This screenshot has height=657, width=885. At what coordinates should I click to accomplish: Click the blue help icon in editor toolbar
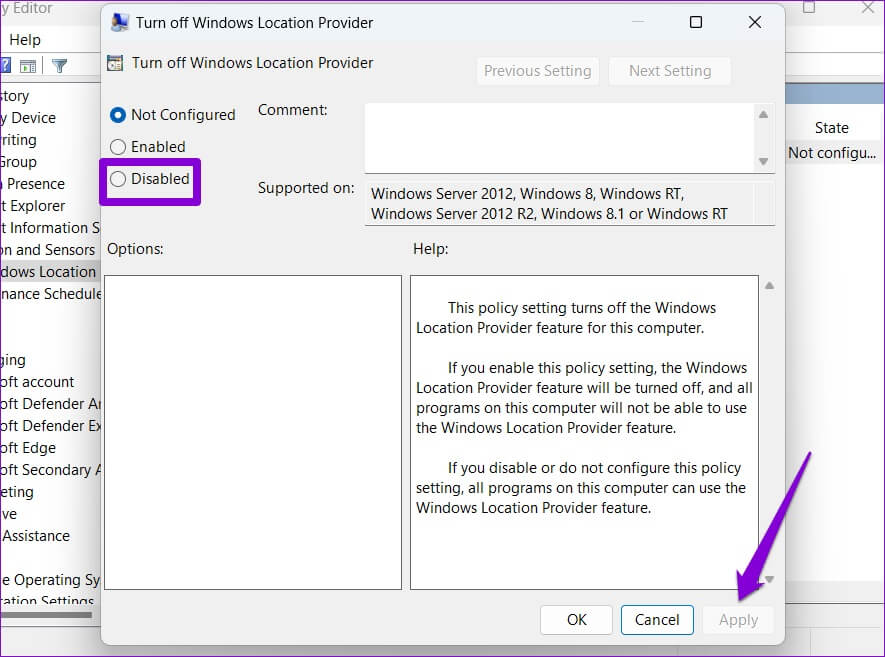5,65
